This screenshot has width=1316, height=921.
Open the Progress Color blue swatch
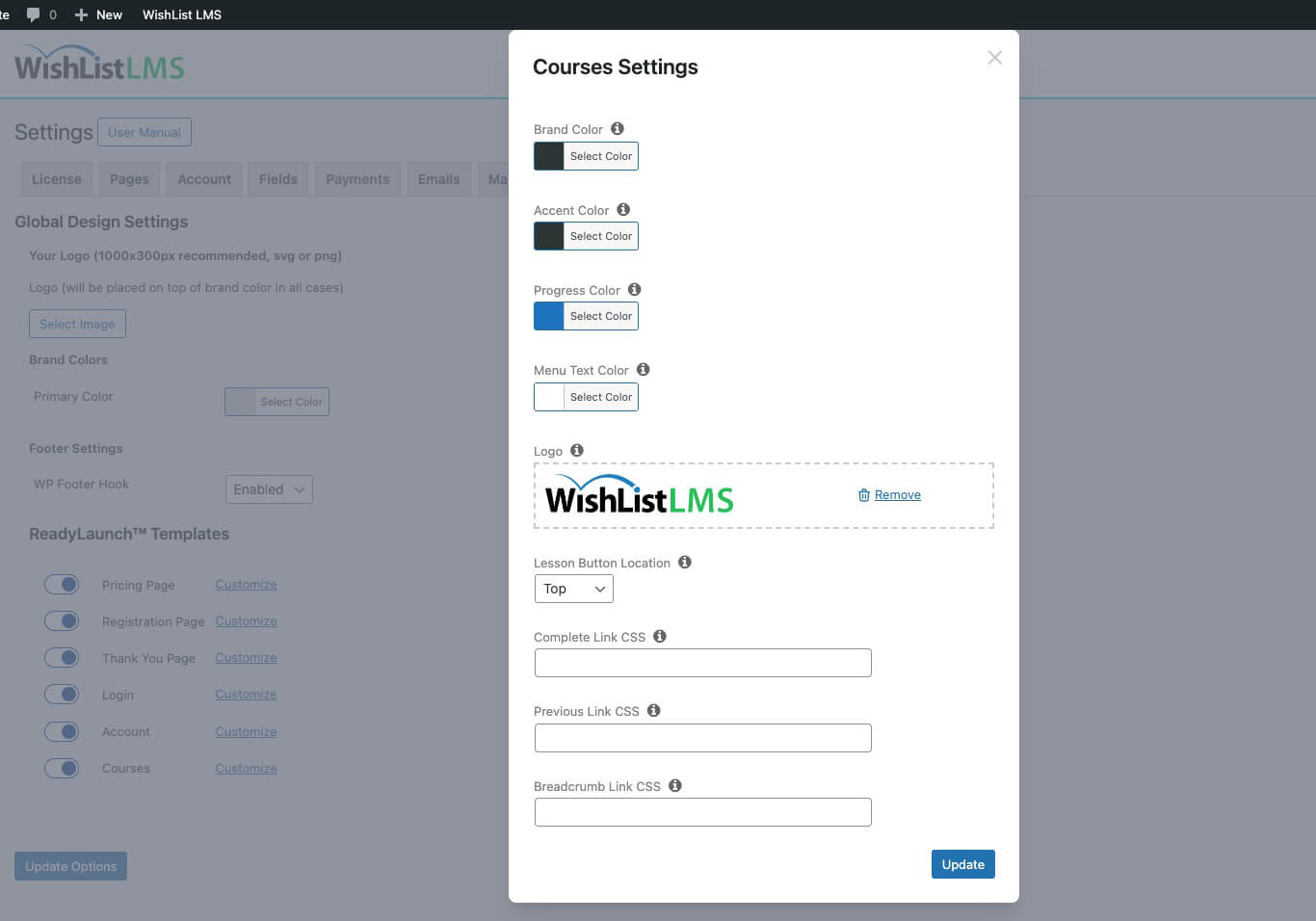(x=549, y=316)
